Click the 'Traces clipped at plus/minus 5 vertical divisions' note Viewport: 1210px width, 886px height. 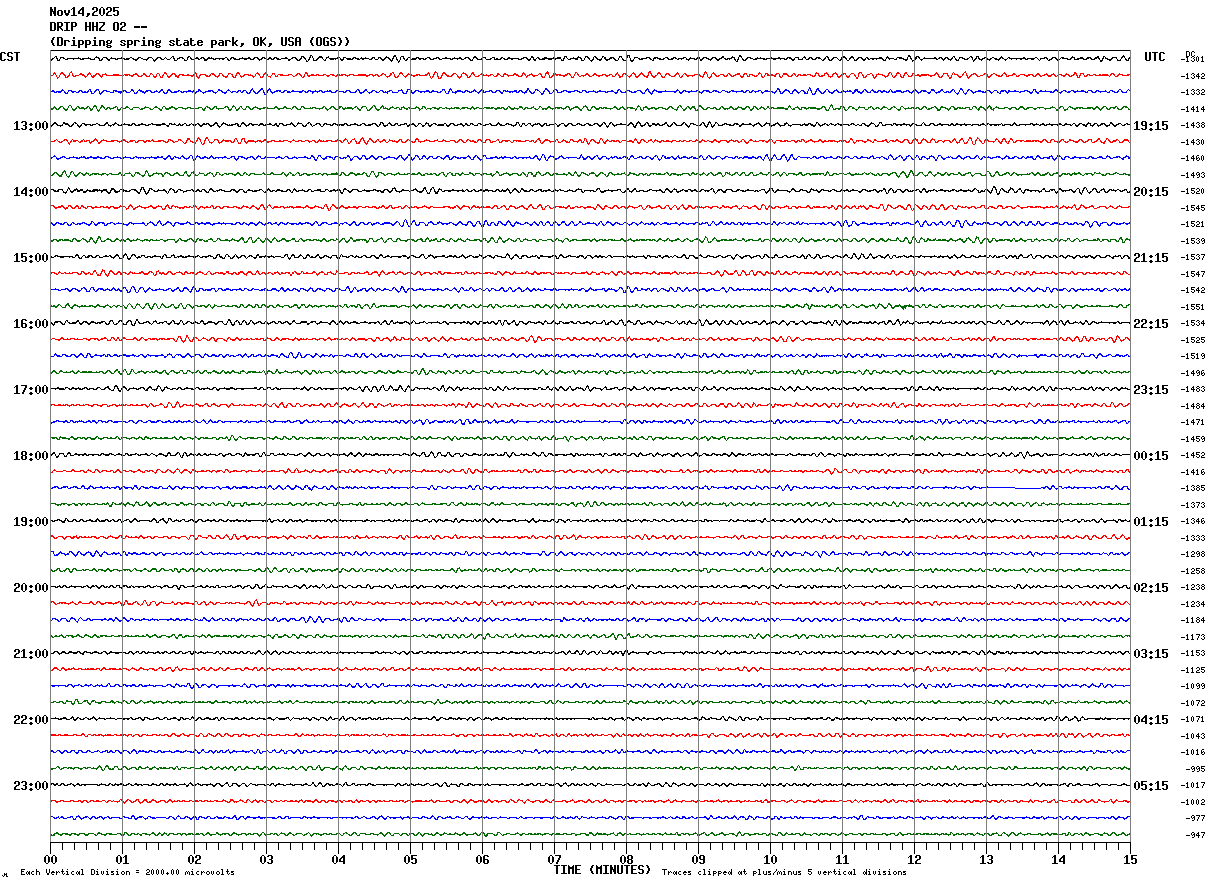tap(784, 873)
